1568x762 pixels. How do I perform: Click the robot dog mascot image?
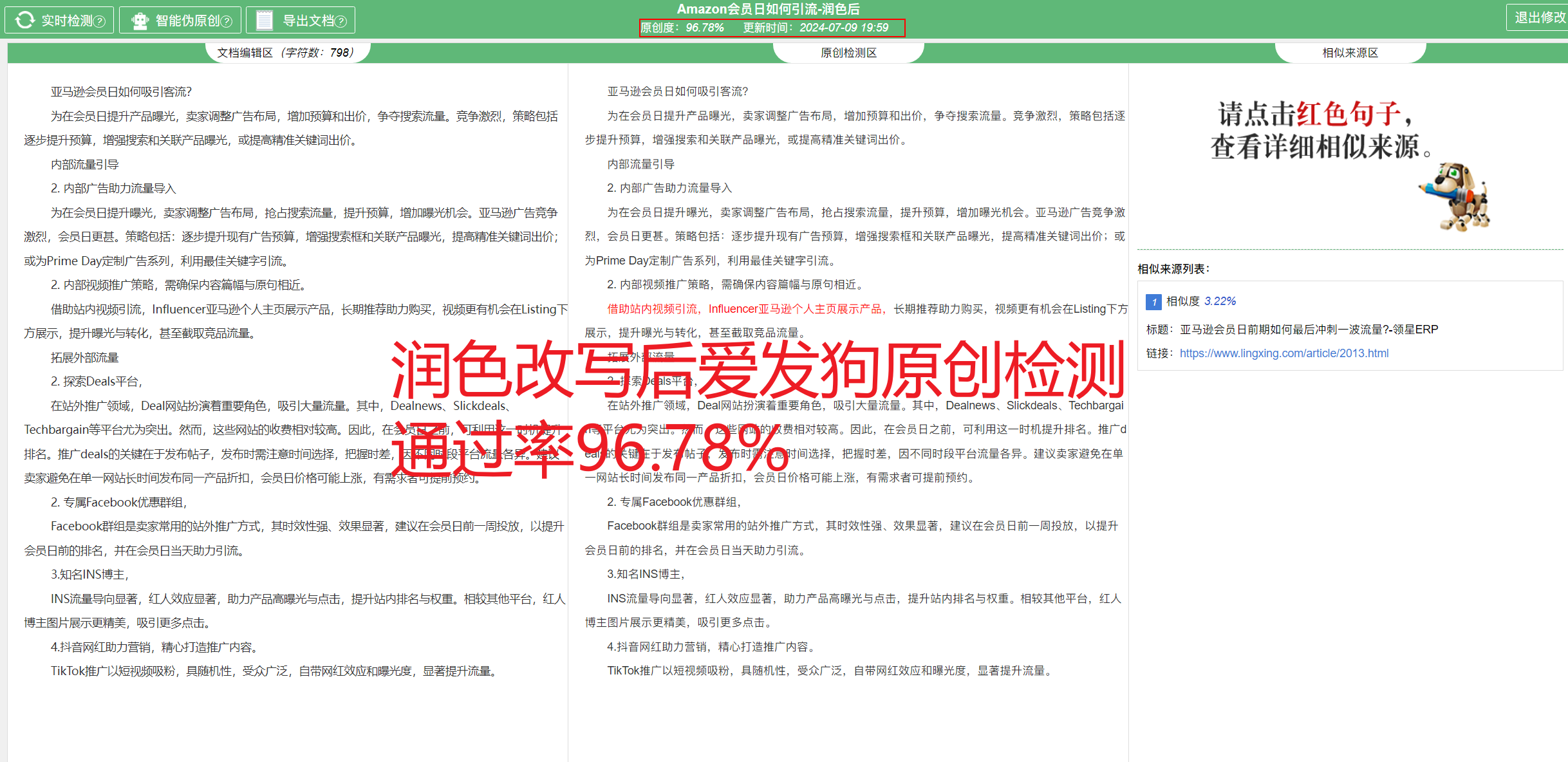(x=1456, y=196)
